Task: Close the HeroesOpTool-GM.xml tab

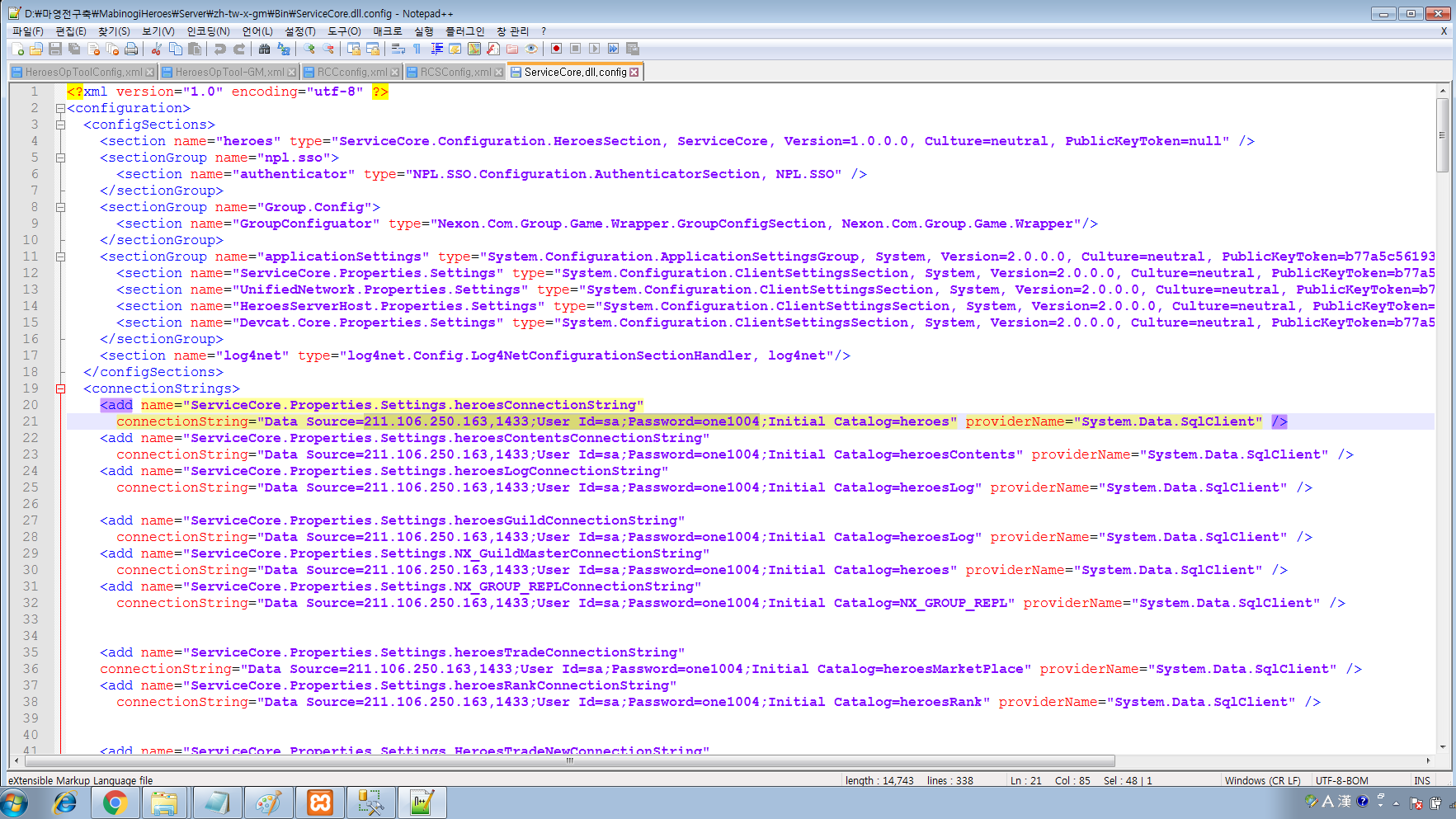Action: 291,73
